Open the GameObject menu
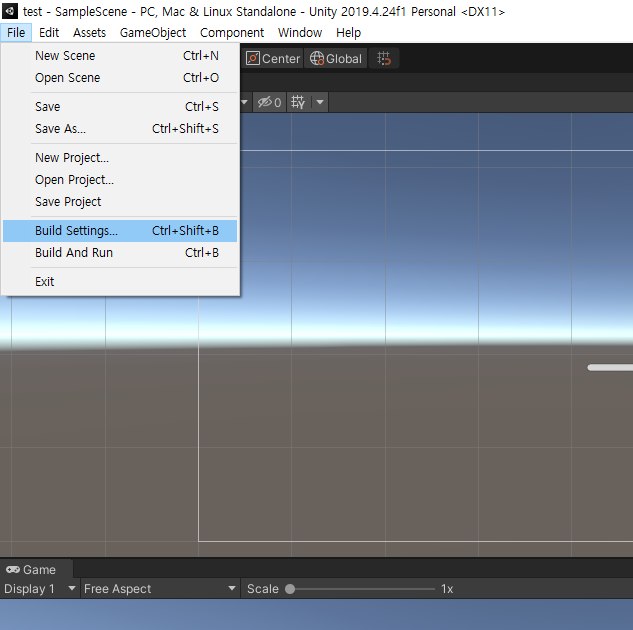This screenshot has width=633, height=630. click(153, 33)
